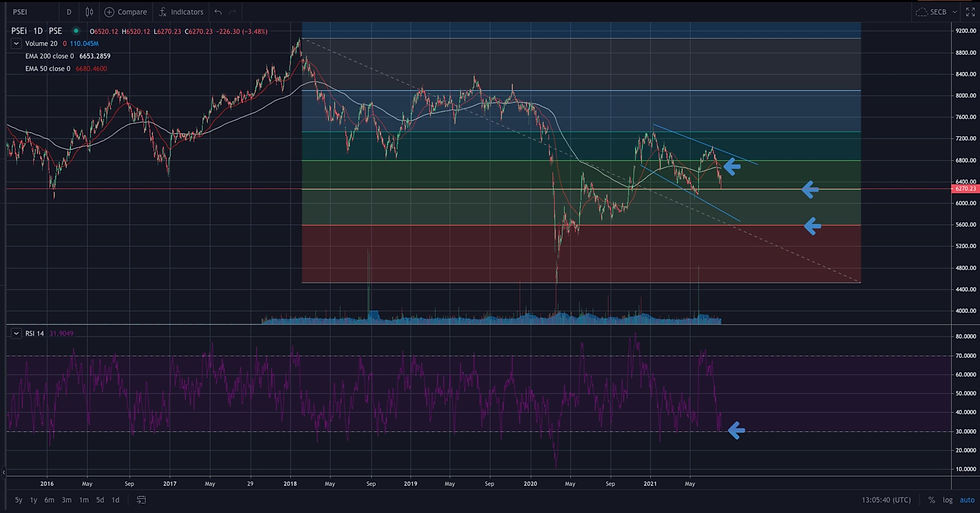Enter fullscreen mode via corner arrows icon
980x513 pixels.
tap(970, 12)
